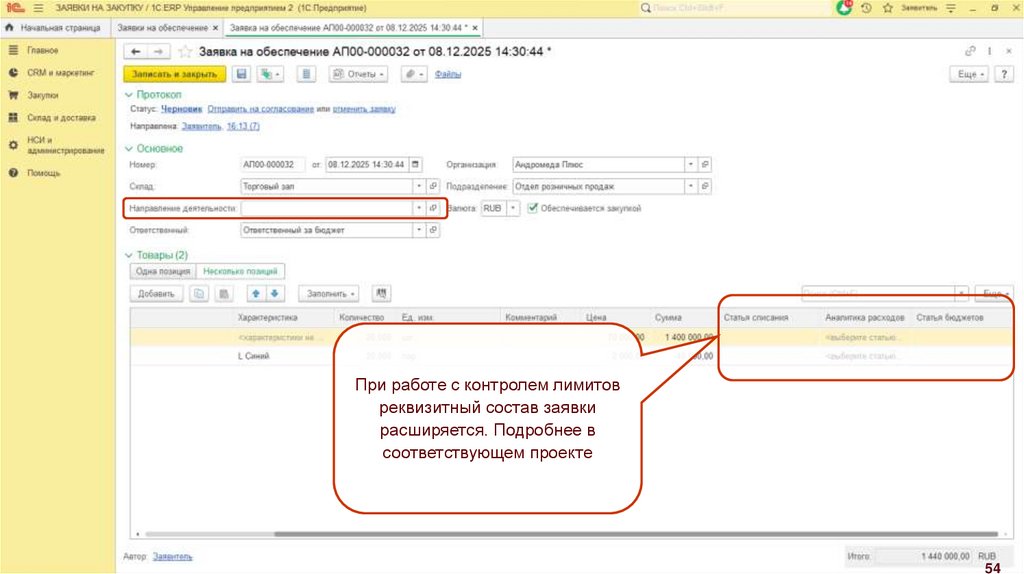Viewport: 1024px width, 574px height.
Task: Open НСИ и администрирование section
Action: point(65,145)
